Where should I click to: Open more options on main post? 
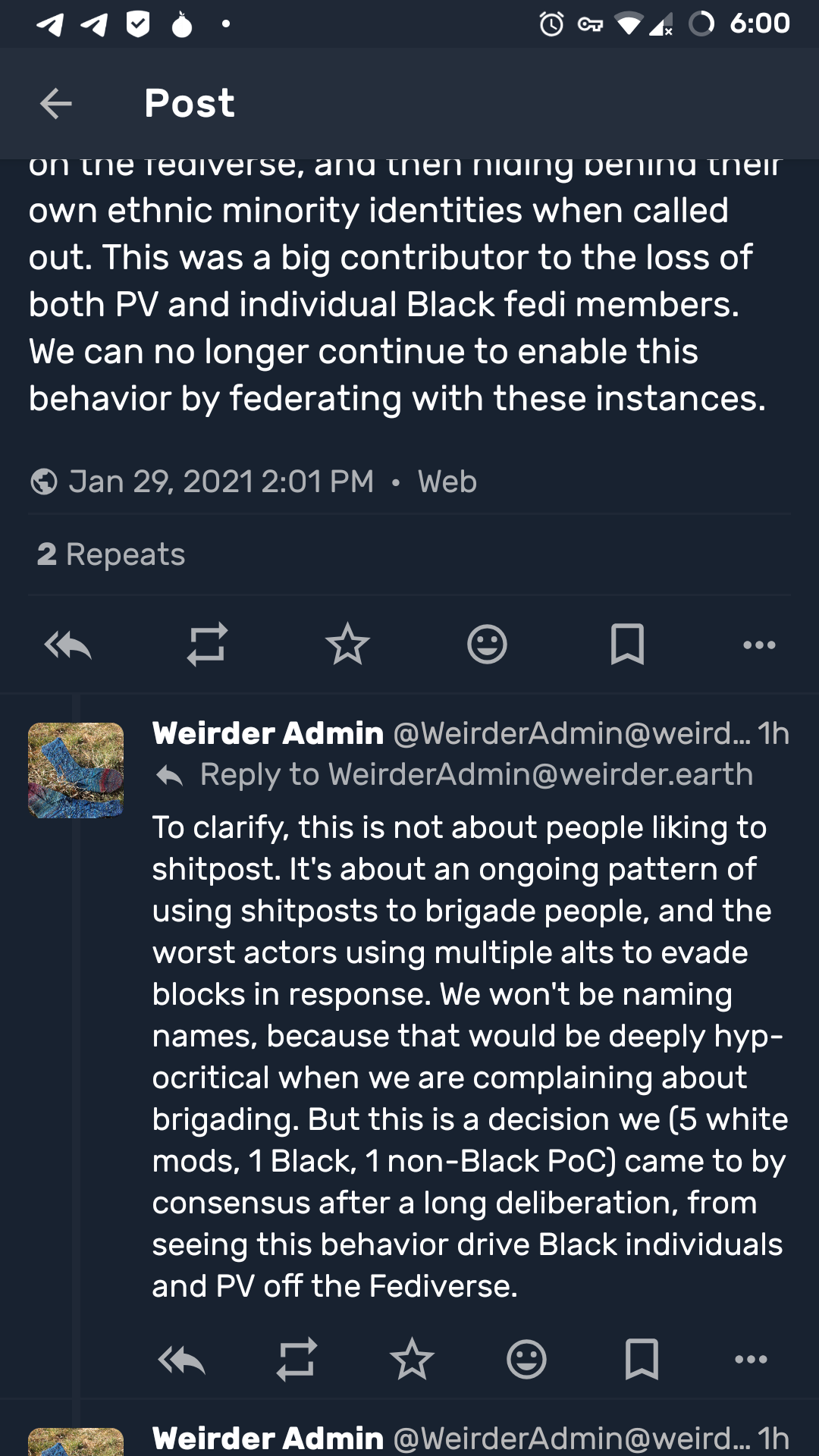(759, 645)
